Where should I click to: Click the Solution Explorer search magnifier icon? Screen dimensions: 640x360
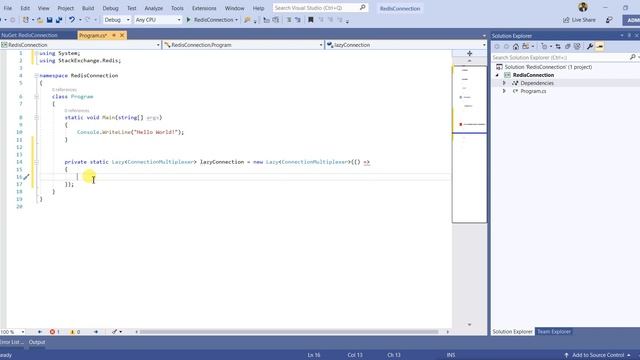pos(633,58)
